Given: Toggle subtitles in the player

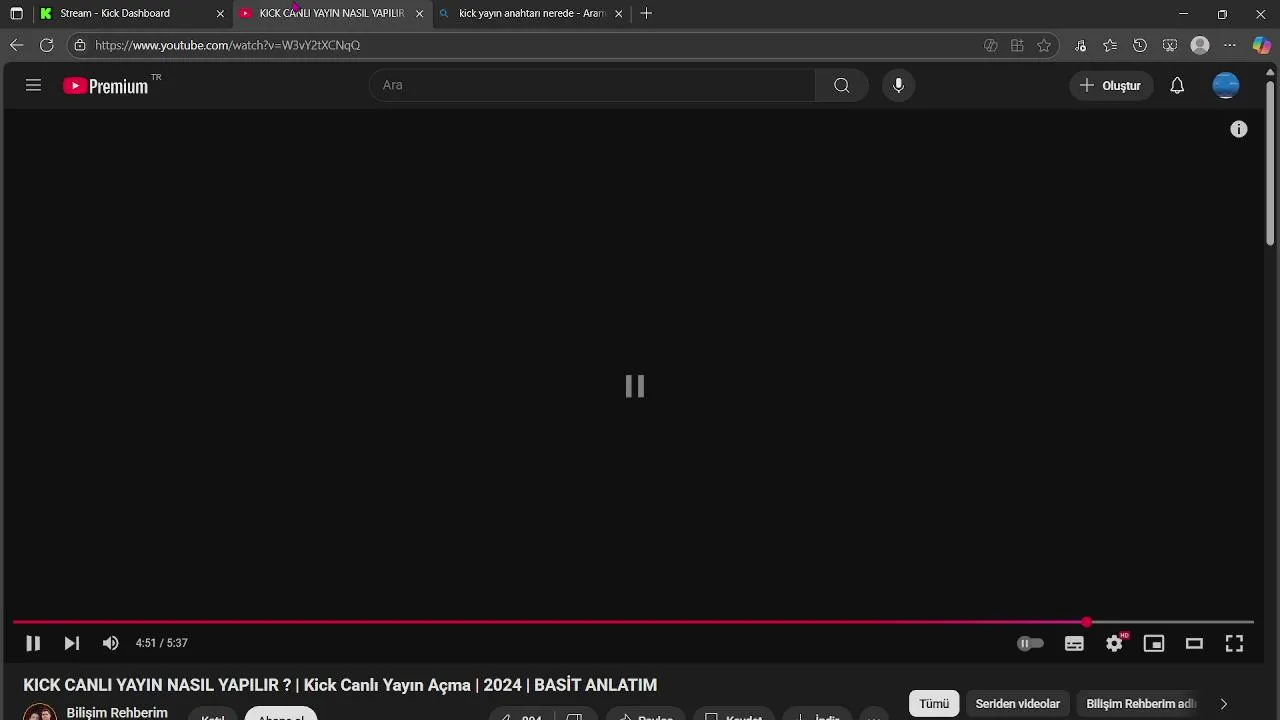Looking at the screenshot, I should [x=1074, y=644].
